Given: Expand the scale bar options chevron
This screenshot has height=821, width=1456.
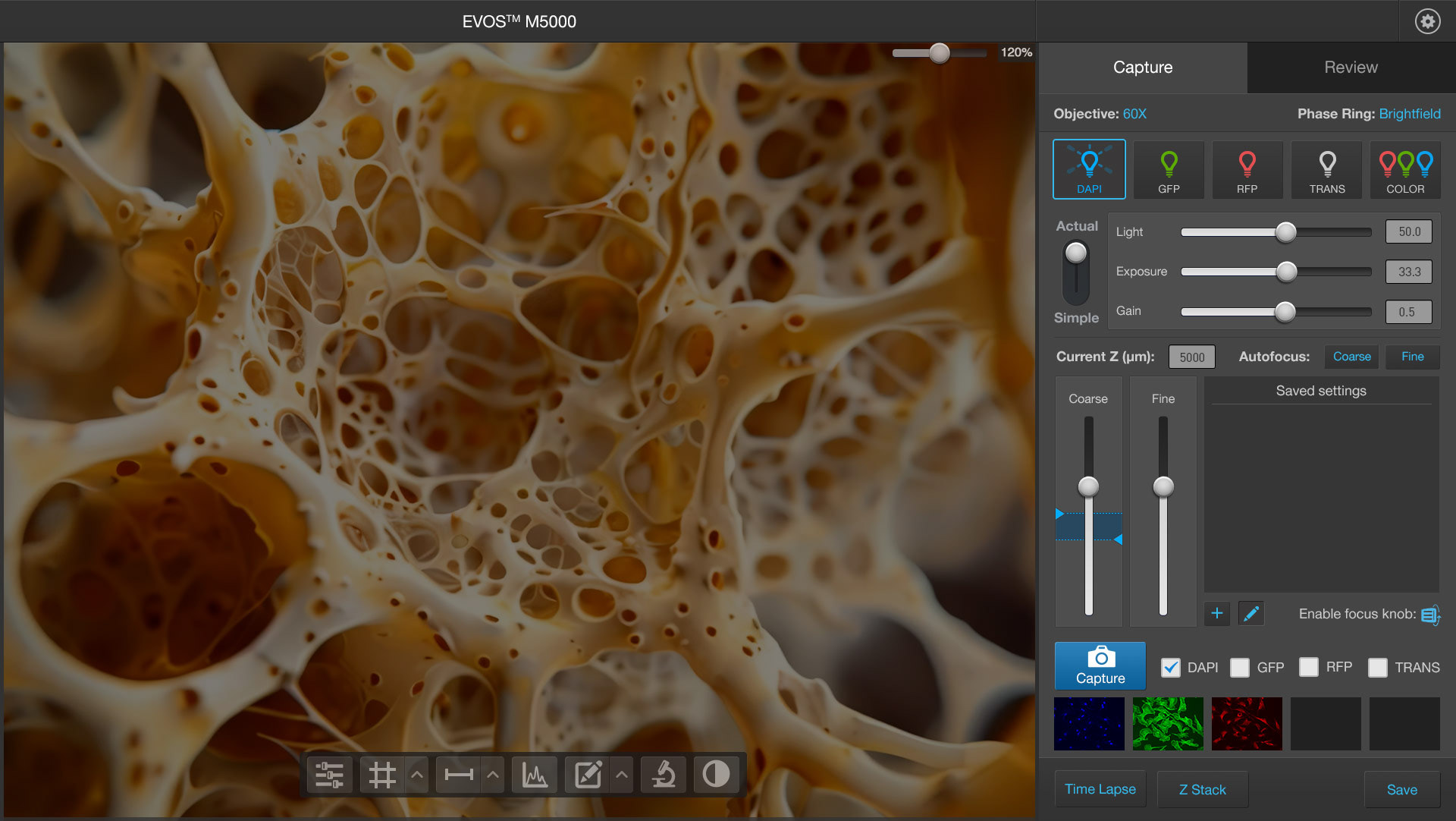Looking at the screenshot, I should [x=493, y=775].
